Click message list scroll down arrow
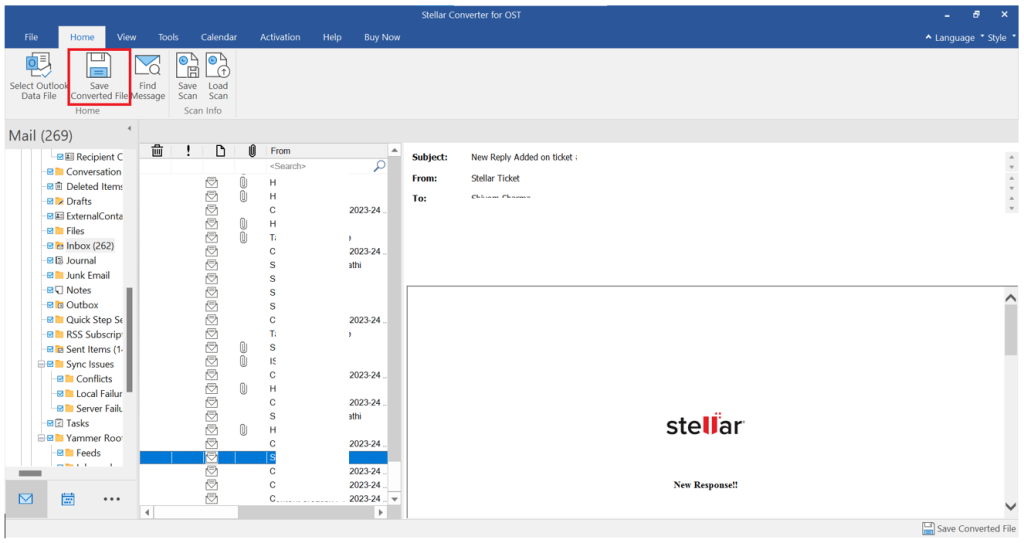Viewport: 1024px width, 543px height. coord(394,499)
